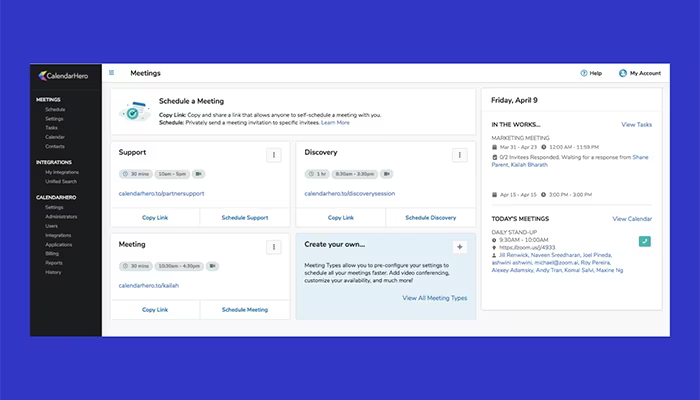Open Tasks in the sidebar
Screen dimensions: 700x400
[x=51, y=128]
